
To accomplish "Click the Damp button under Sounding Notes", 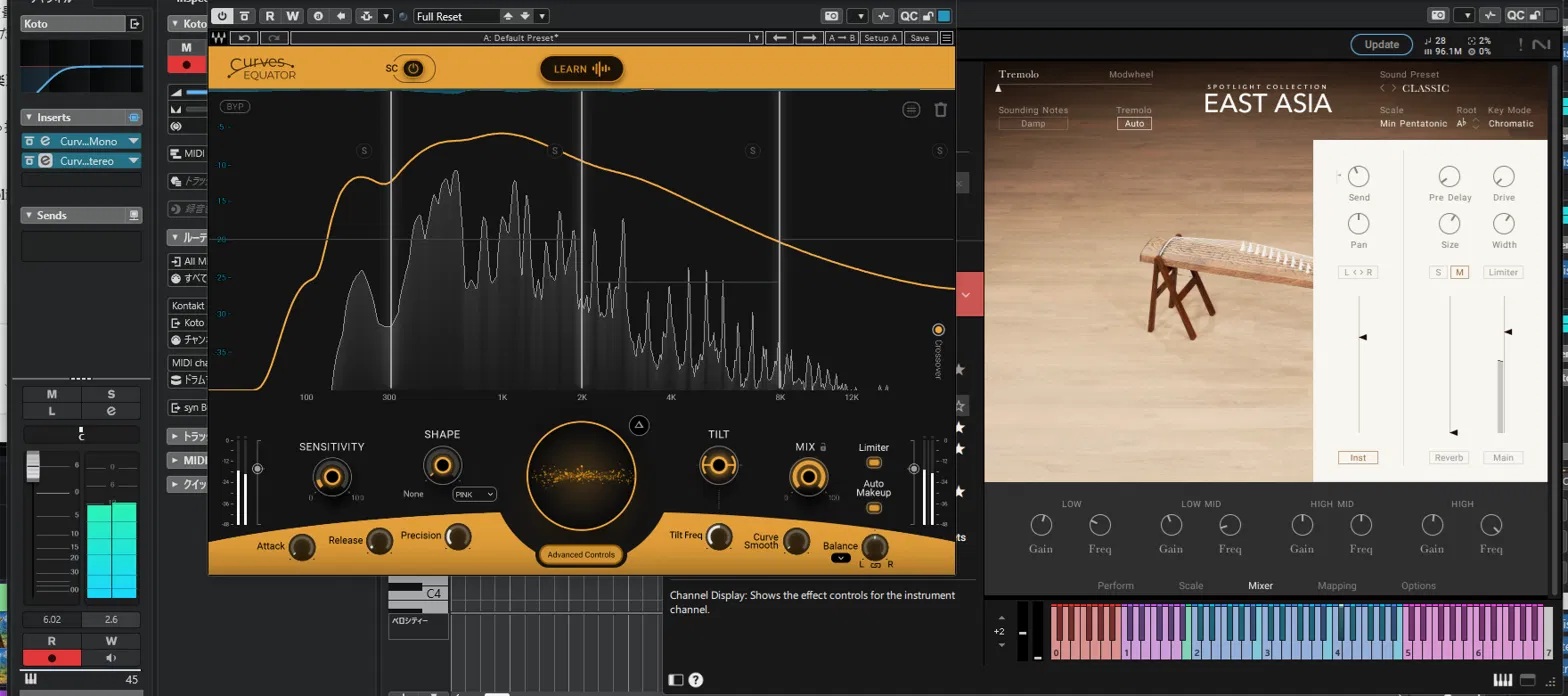I will point(1033,124).
